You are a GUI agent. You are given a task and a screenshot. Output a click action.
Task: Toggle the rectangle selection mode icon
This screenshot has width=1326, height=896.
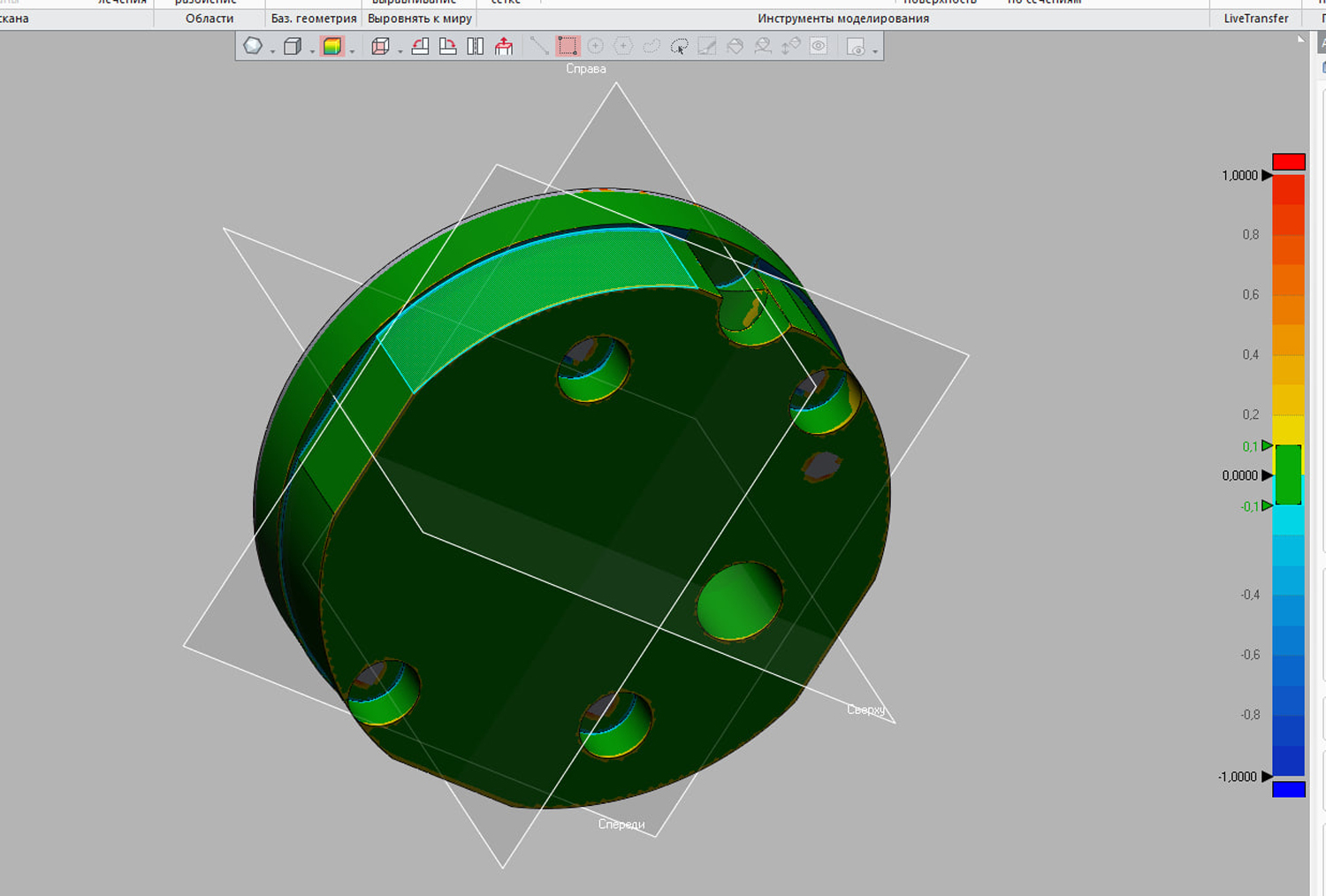568,46
